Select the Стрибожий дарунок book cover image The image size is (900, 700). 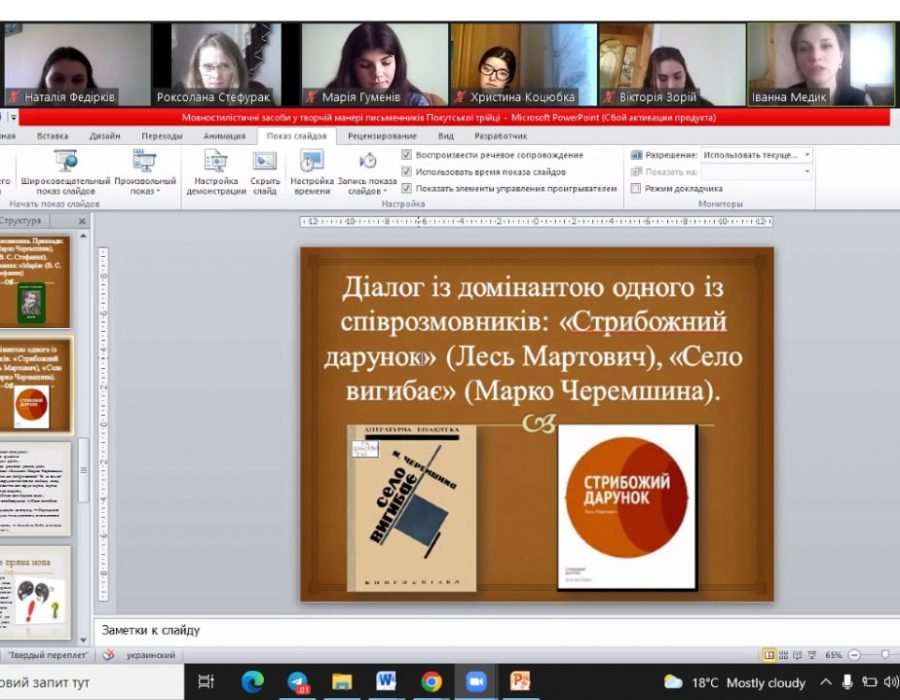click(627, 506)
